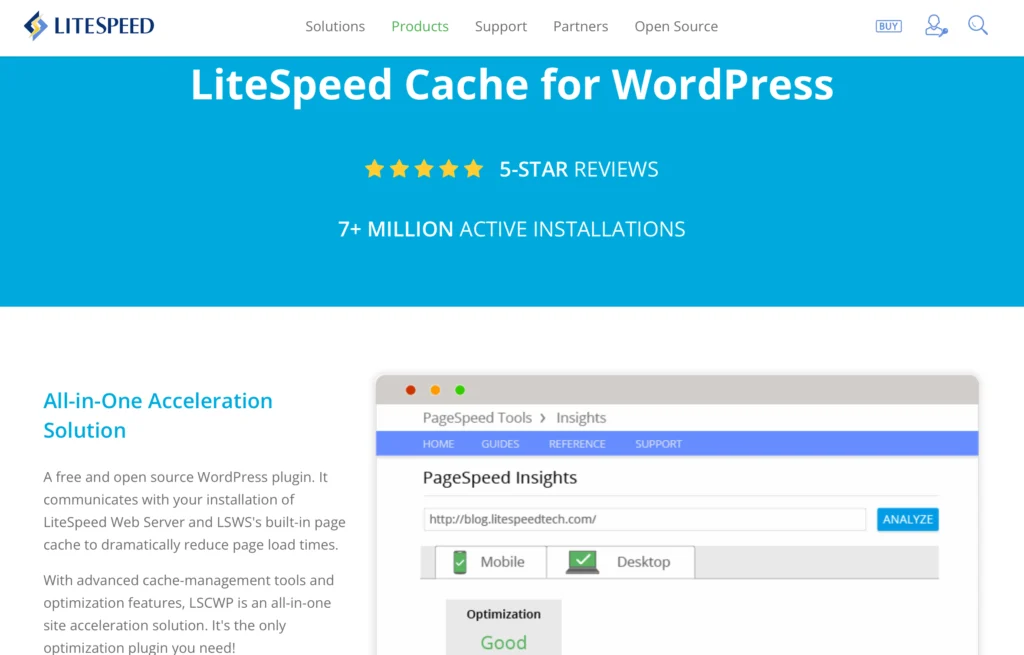The height and width of the screenshot is (655, 1024).
Task: Open the user account login icon
Action: (936, 26)
